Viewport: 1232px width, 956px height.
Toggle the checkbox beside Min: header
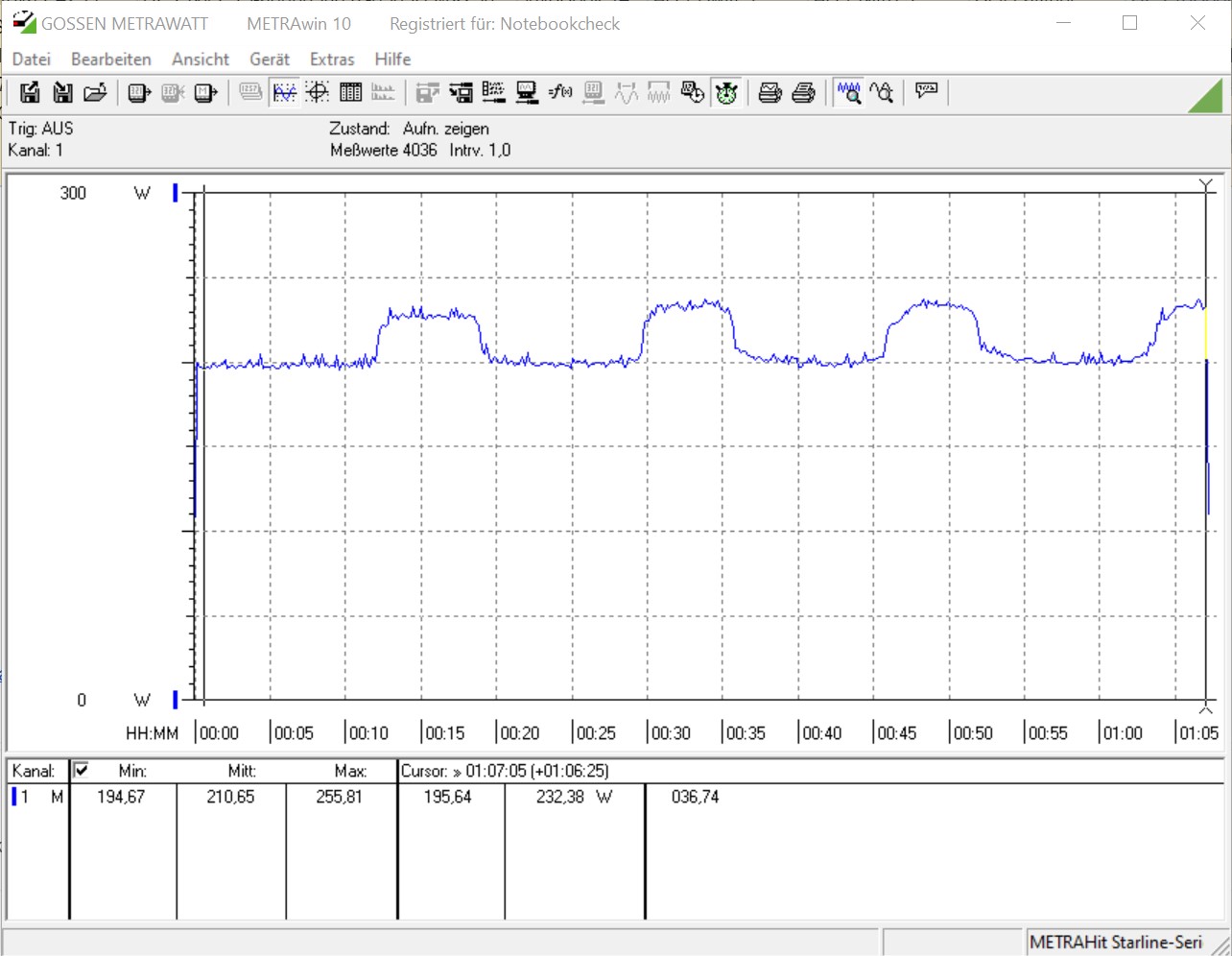pos(82,770)
